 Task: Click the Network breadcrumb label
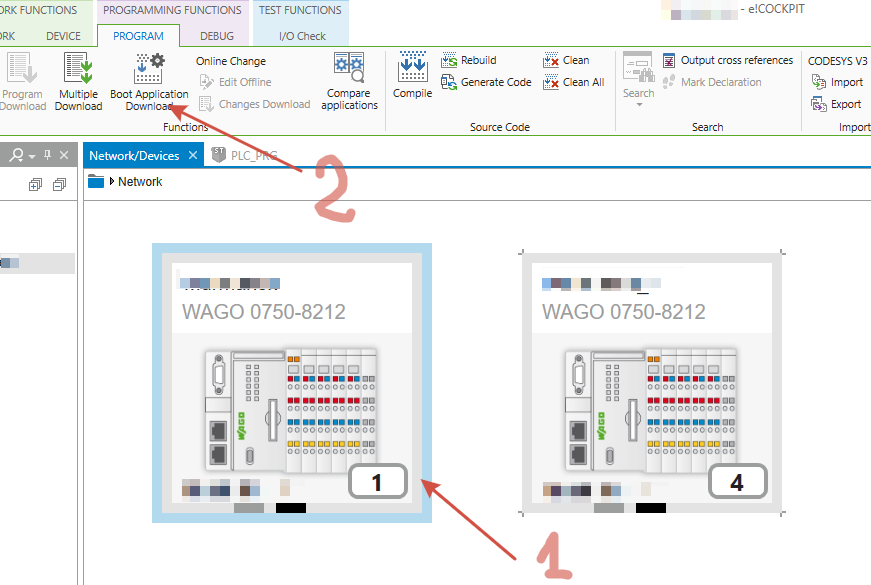click(x=140, y=182)
